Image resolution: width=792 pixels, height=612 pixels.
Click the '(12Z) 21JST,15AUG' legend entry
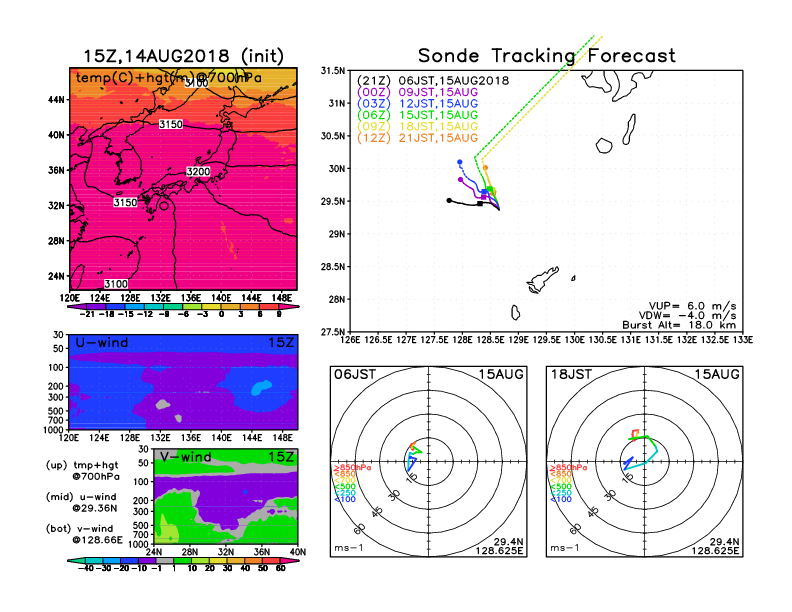tap(417, 138)
